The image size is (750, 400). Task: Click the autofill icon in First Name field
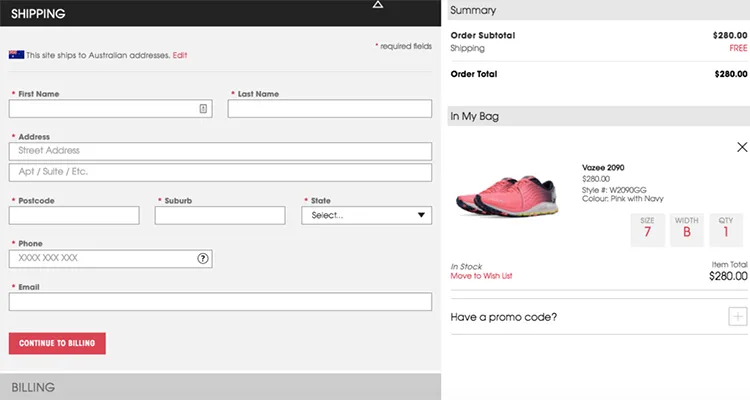pyautogui.click(x=203, y=109)
